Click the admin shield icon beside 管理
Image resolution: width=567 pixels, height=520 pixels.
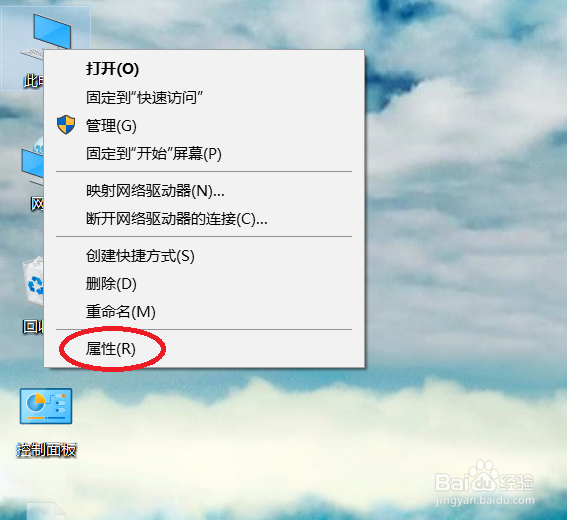(x=66, y=125)
